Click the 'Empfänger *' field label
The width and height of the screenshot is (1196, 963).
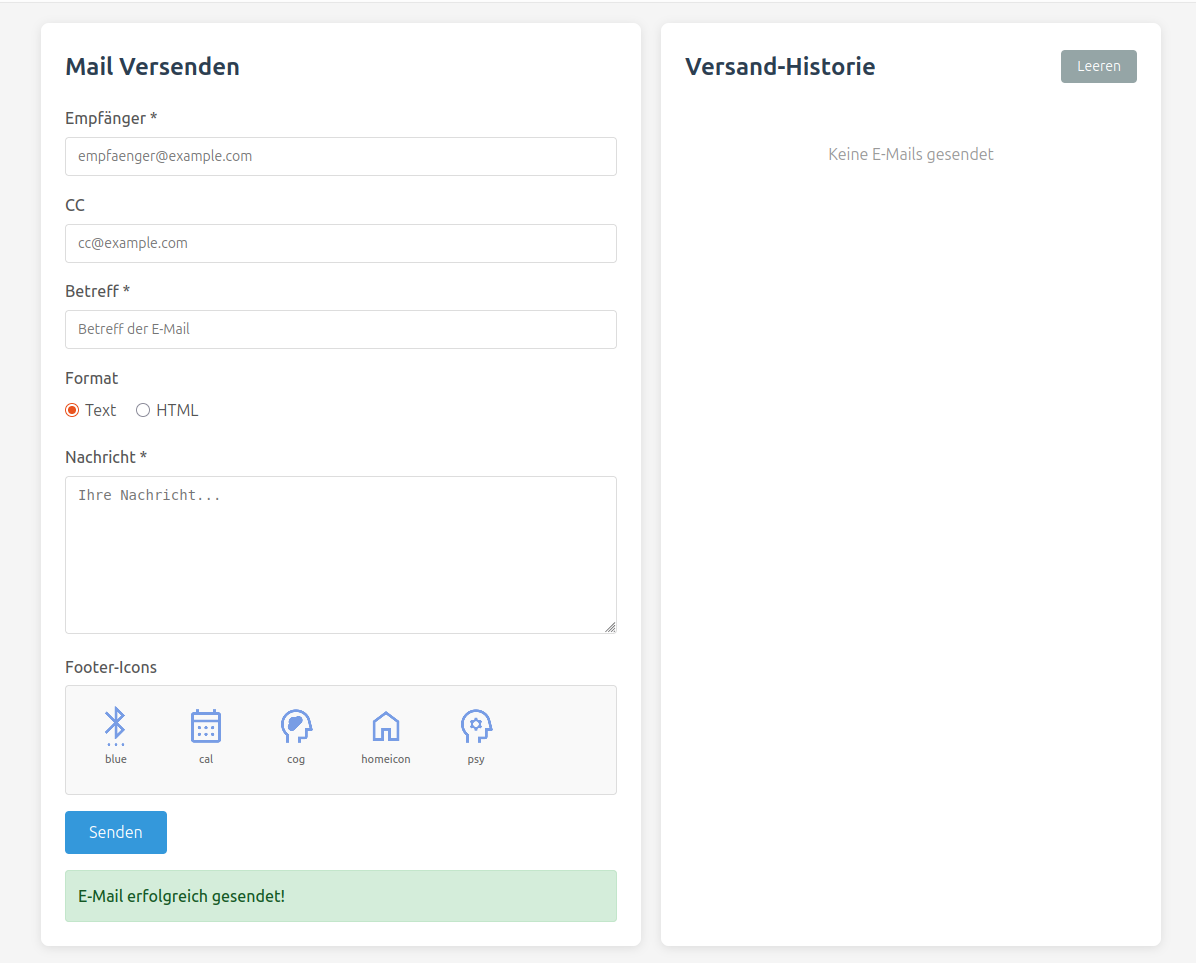click(111, 118)
